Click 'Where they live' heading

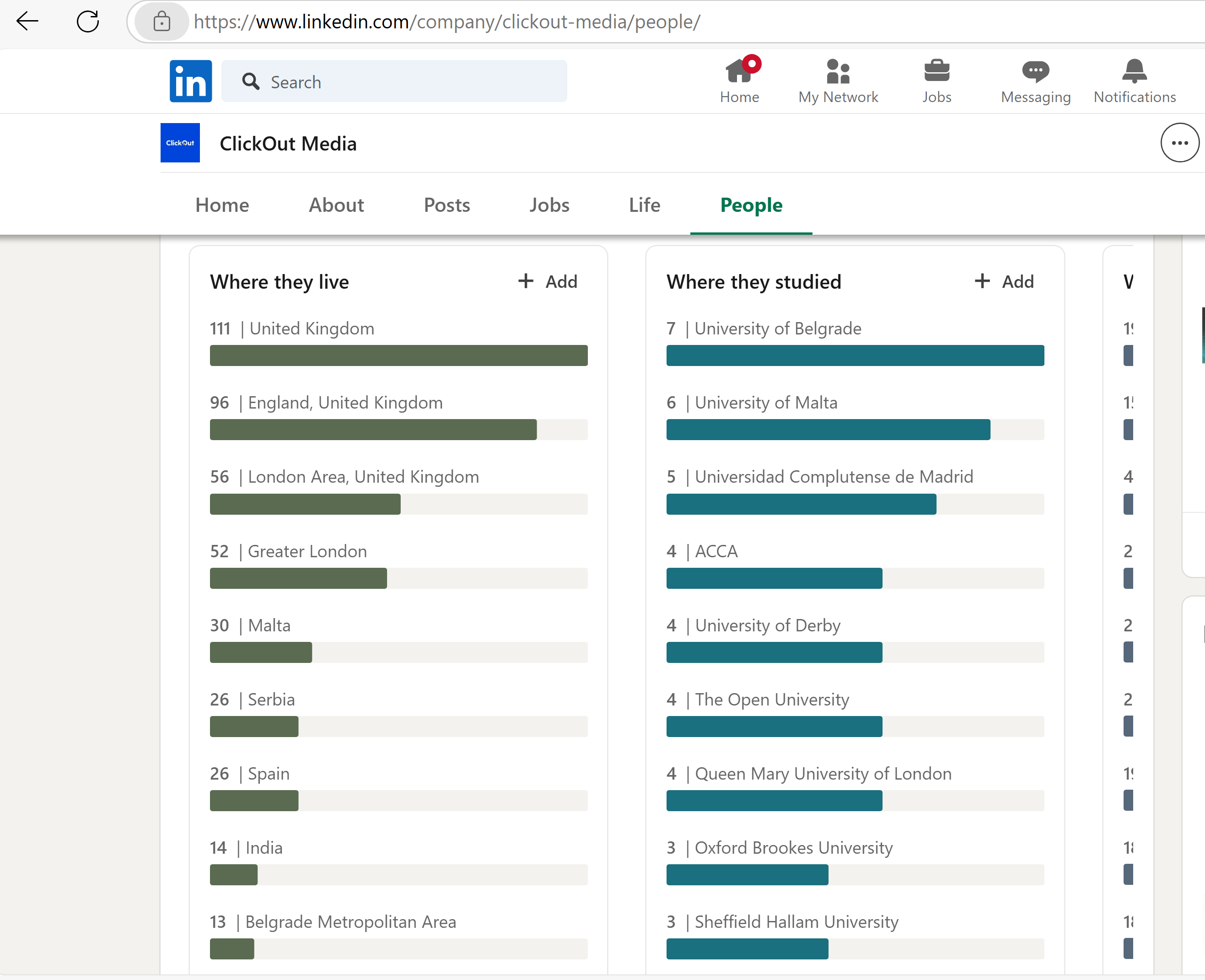click(x=280, y=282)
